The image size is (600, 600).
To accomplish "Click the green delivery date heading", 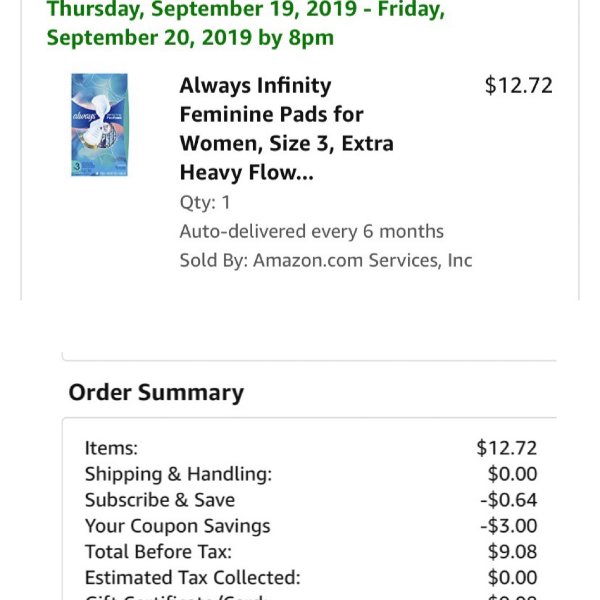I will click(246, 23).
